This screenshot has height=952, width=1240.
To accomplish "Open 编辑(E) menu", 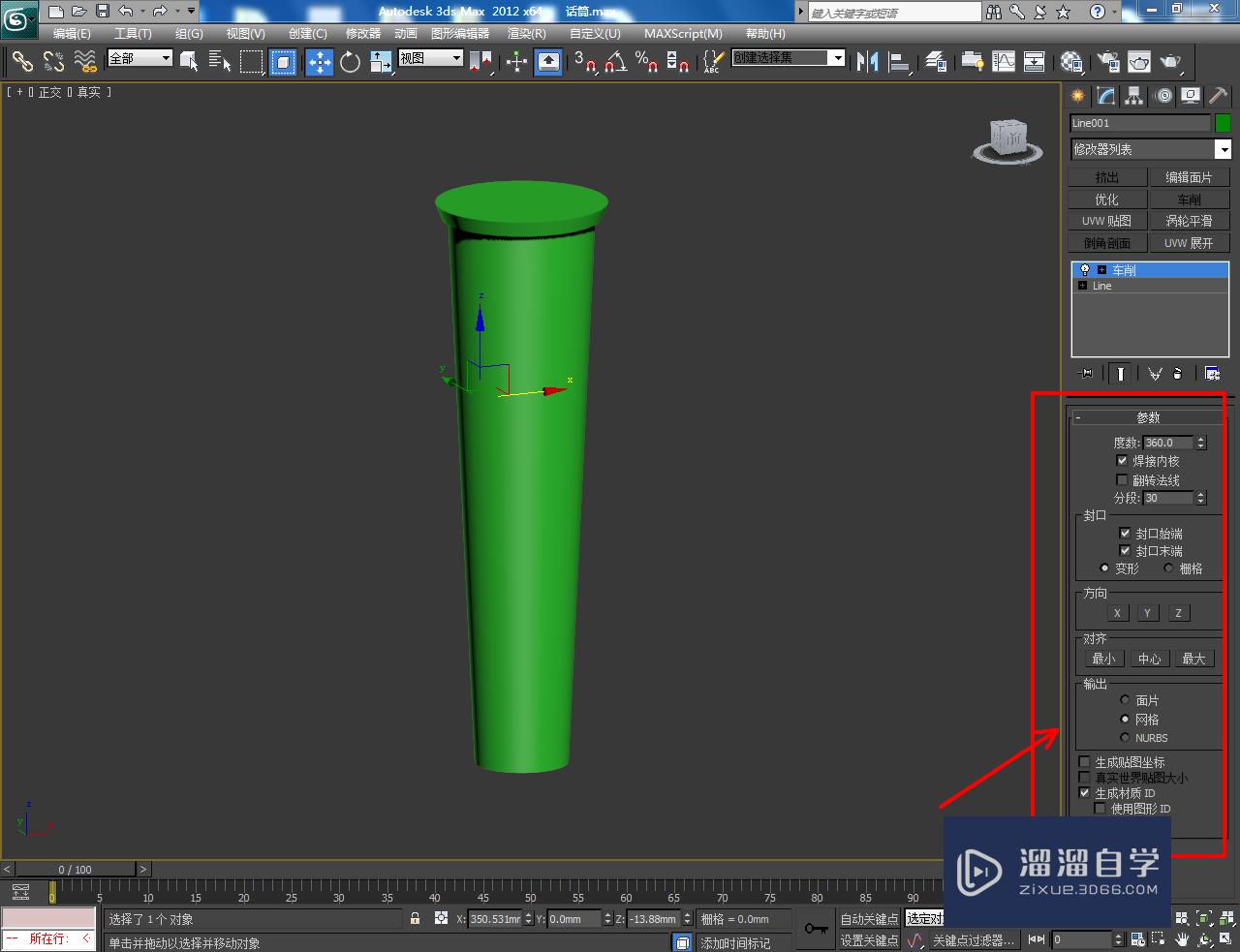I will (x=72, y=34).
